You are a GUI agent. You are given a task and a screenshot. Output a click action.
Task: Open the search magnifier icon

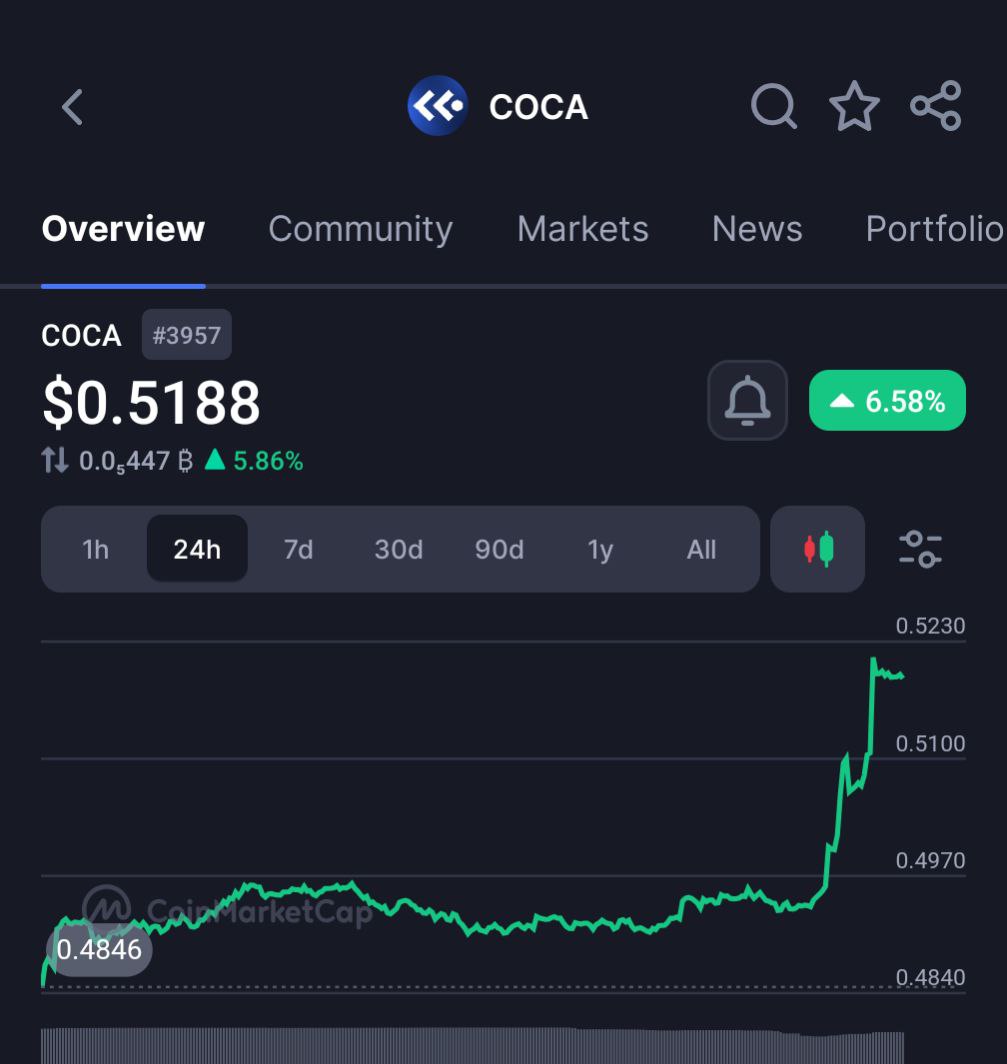tap(774, 106)
